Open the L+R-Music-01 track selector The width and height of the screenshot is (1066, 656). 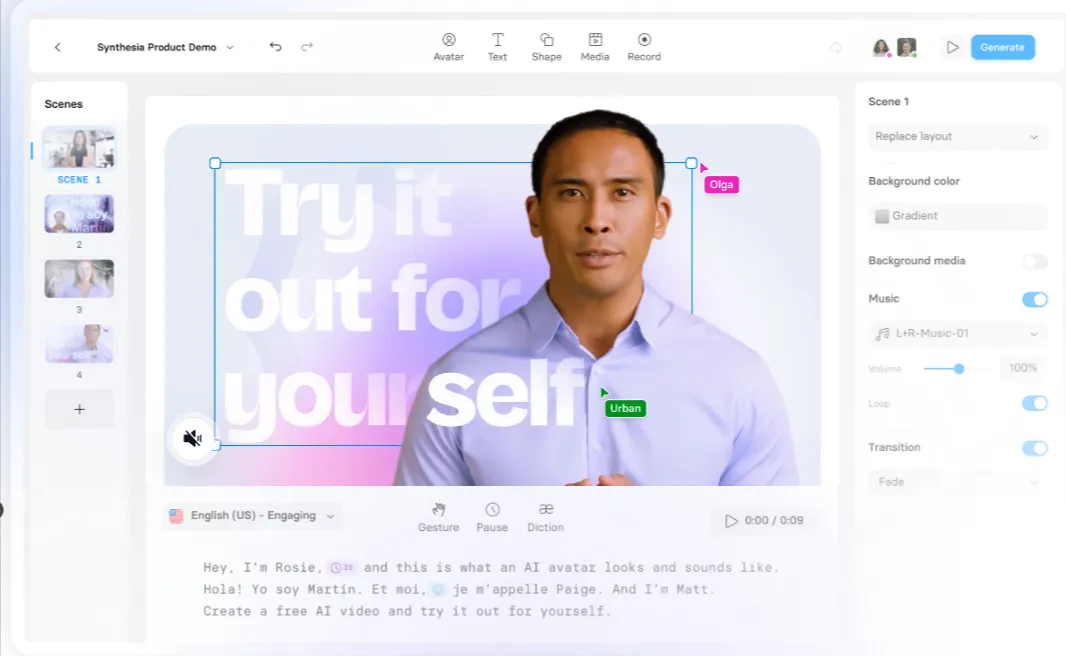956,333
